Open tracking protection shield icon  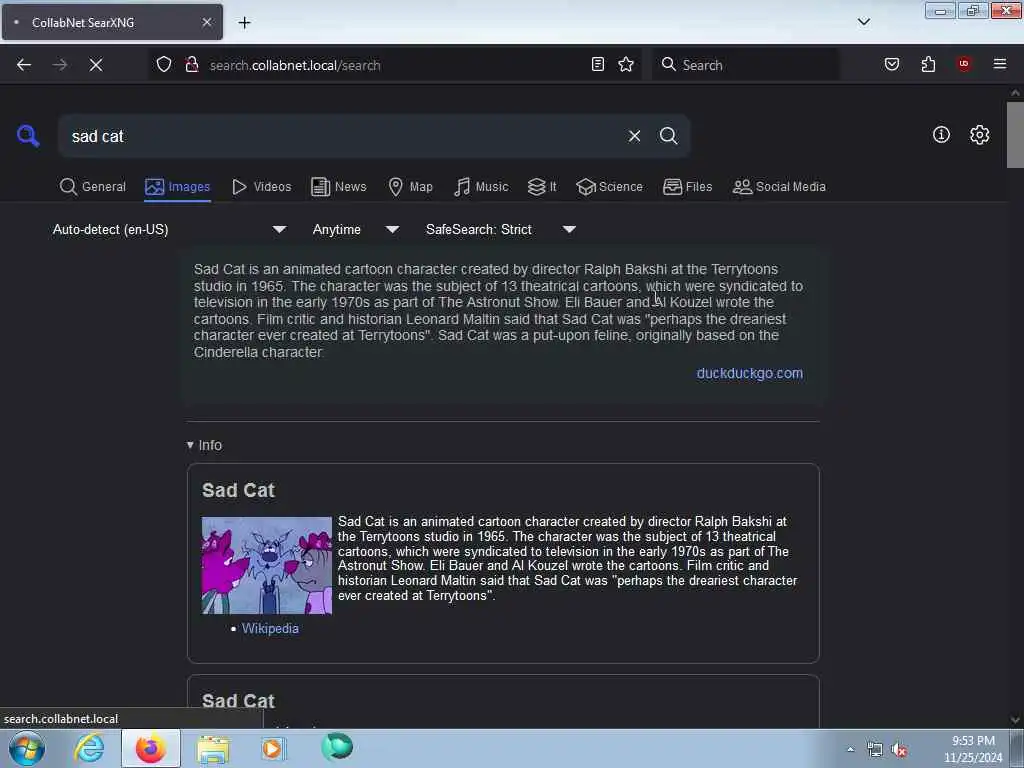pyautogui.click(x=164, y=65)
